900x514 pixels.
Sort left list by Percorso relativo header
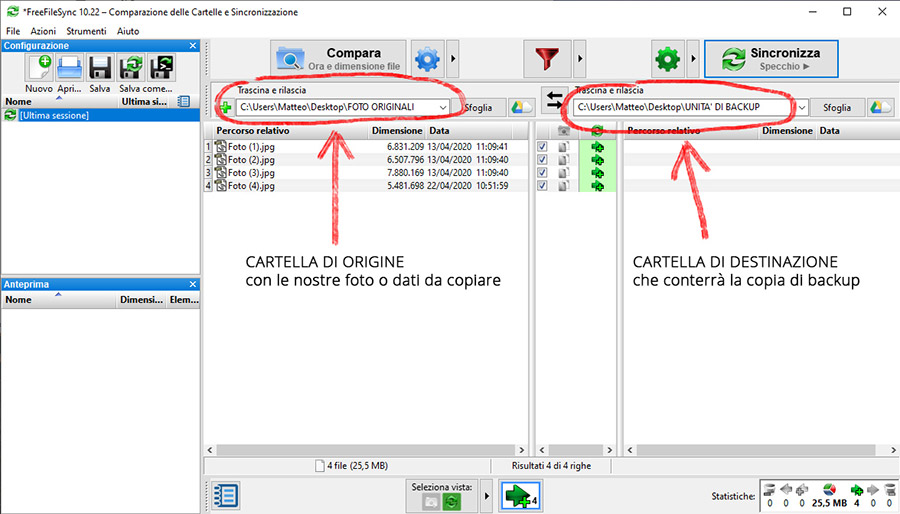click(x=290, y=131)
